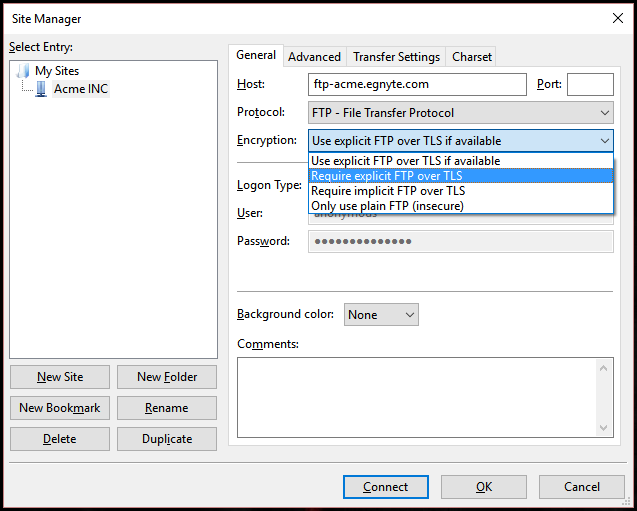The image size is (637, 511).
Task: Click the Duplicate button
Action: [167, 439]
